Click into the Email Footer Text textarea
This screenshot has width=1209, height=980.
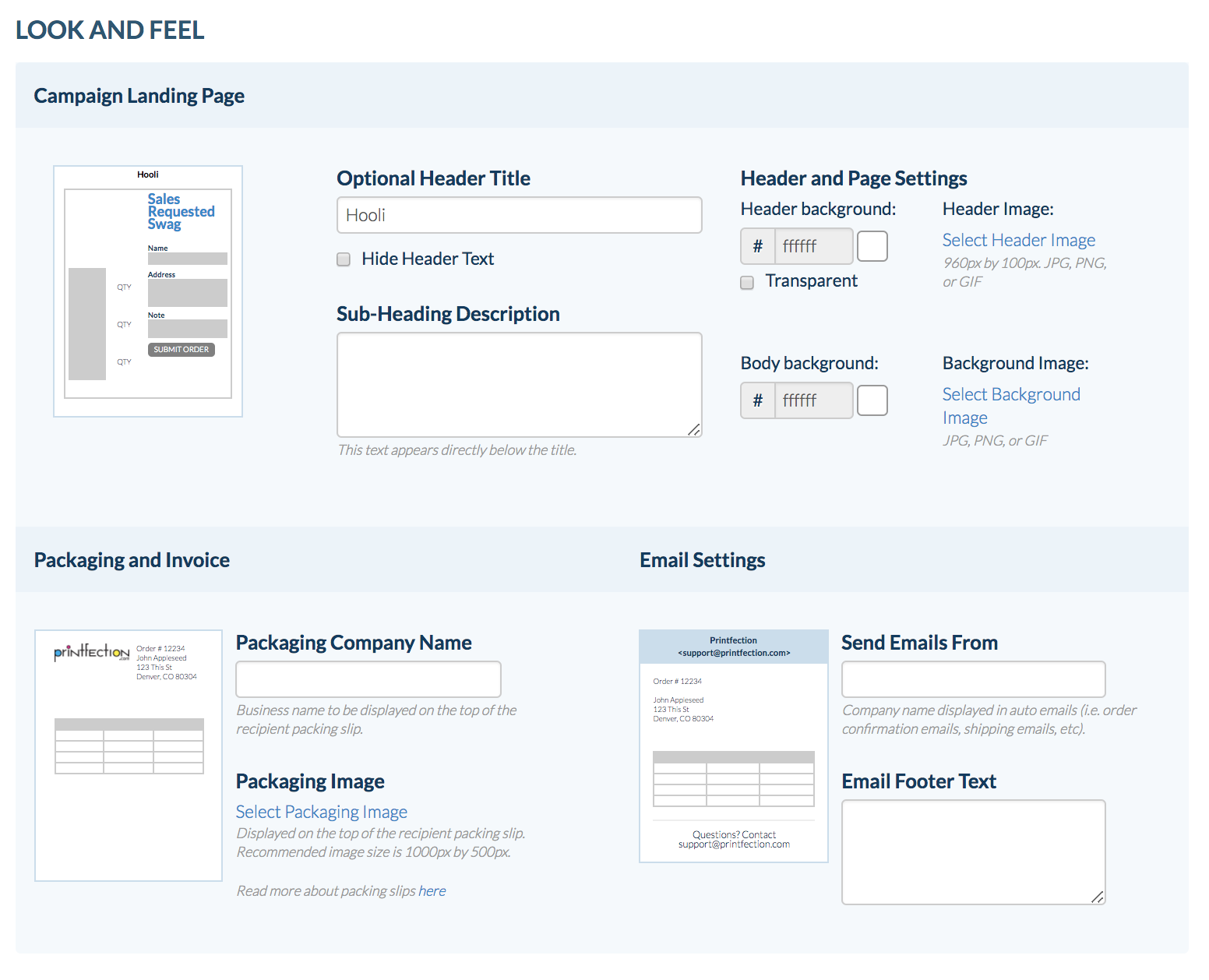coord(973,851)
